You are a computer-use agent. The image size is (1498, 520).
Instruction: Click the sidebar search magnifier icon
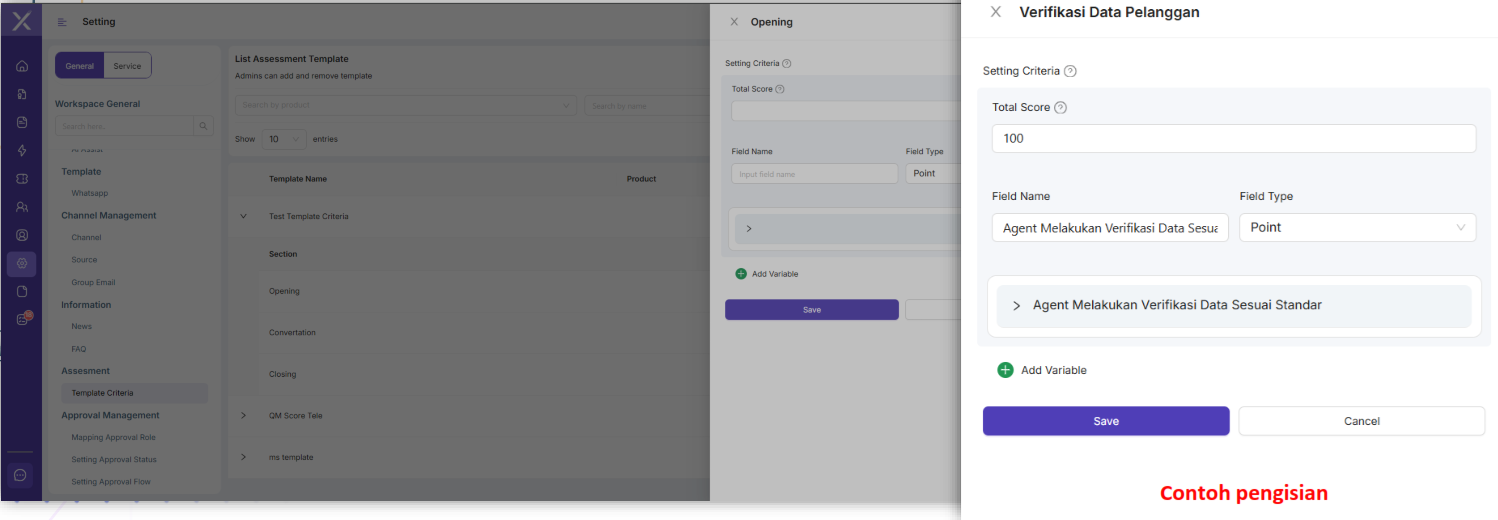[204, 126]
